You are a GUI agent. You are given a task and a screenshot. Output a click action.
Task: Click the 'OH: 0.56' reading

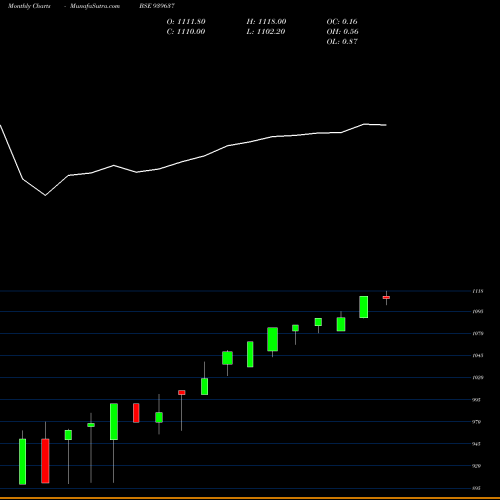342,32
